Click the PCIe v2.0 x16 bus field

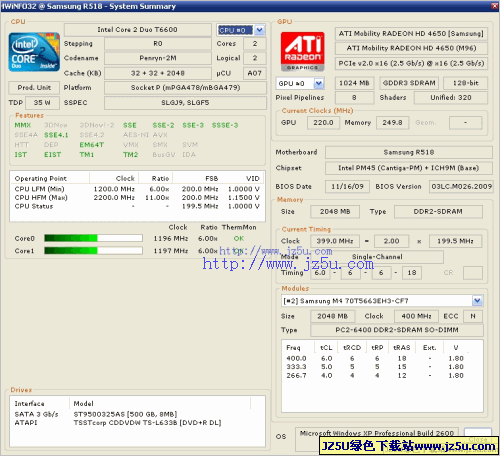[x=411, y=63]
